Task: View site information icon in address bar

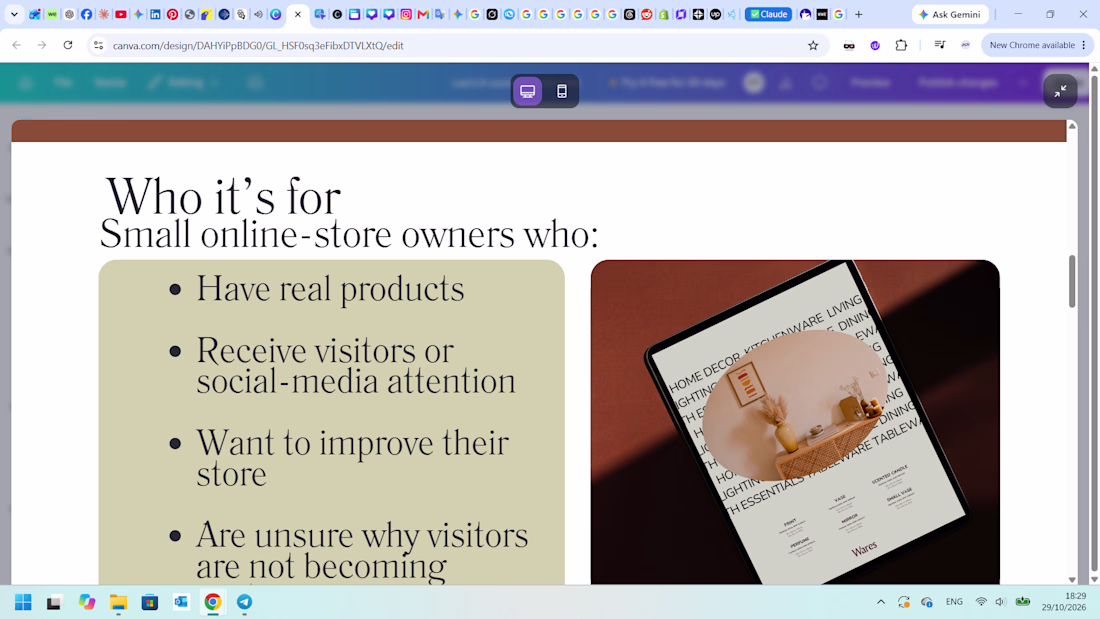Action: (98, 46)
